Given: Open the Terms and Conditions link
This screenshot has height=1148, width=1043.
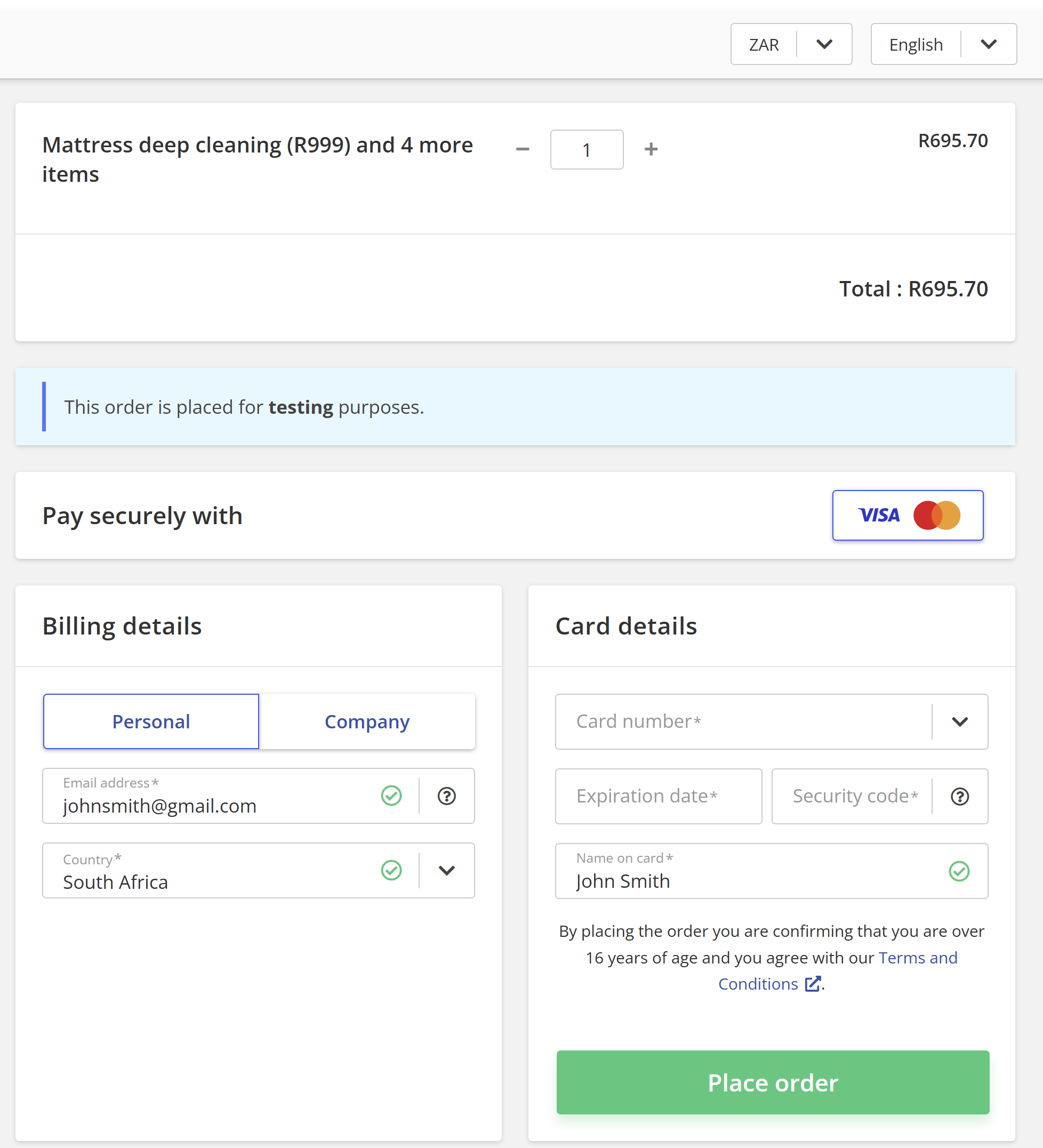Looking at the screenshot, I should coord(837,971).
